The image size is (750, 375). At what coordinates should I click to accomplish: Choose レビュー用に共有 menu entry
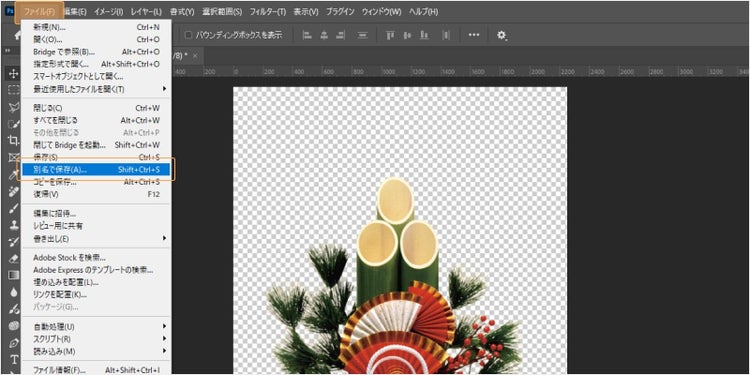click(96, 226)
